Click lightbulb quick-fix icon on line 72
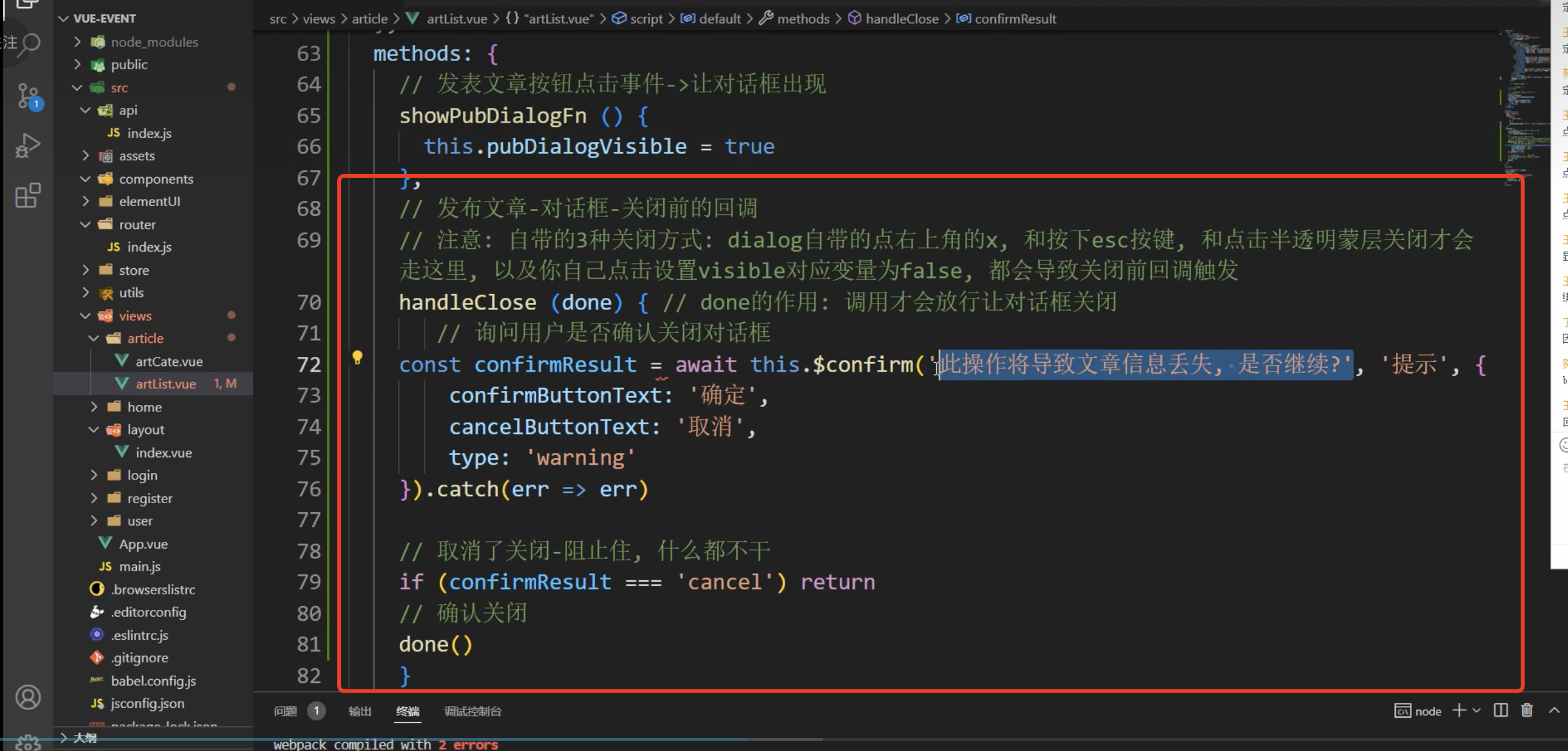Viewport: 1568px width, 751px height. click(x=358, y=358)
